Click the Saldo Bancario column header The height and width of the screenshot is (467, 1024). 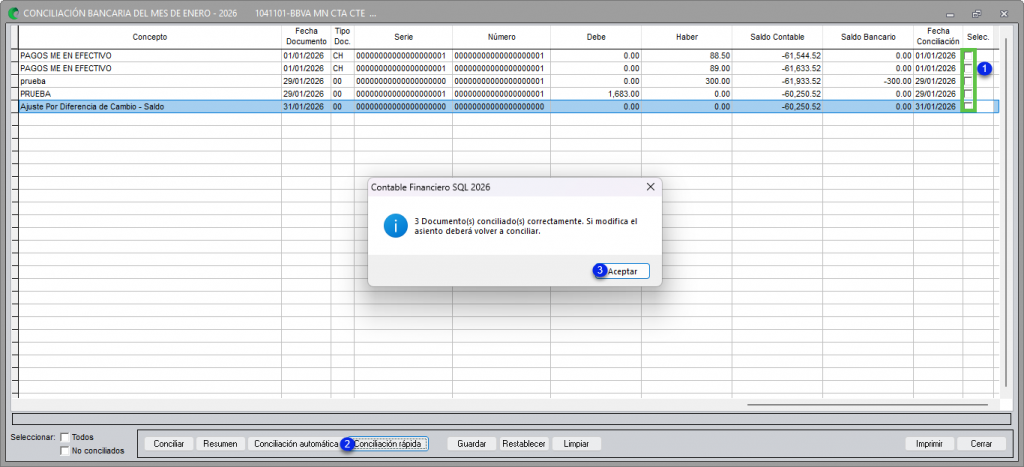coord(868,37)
